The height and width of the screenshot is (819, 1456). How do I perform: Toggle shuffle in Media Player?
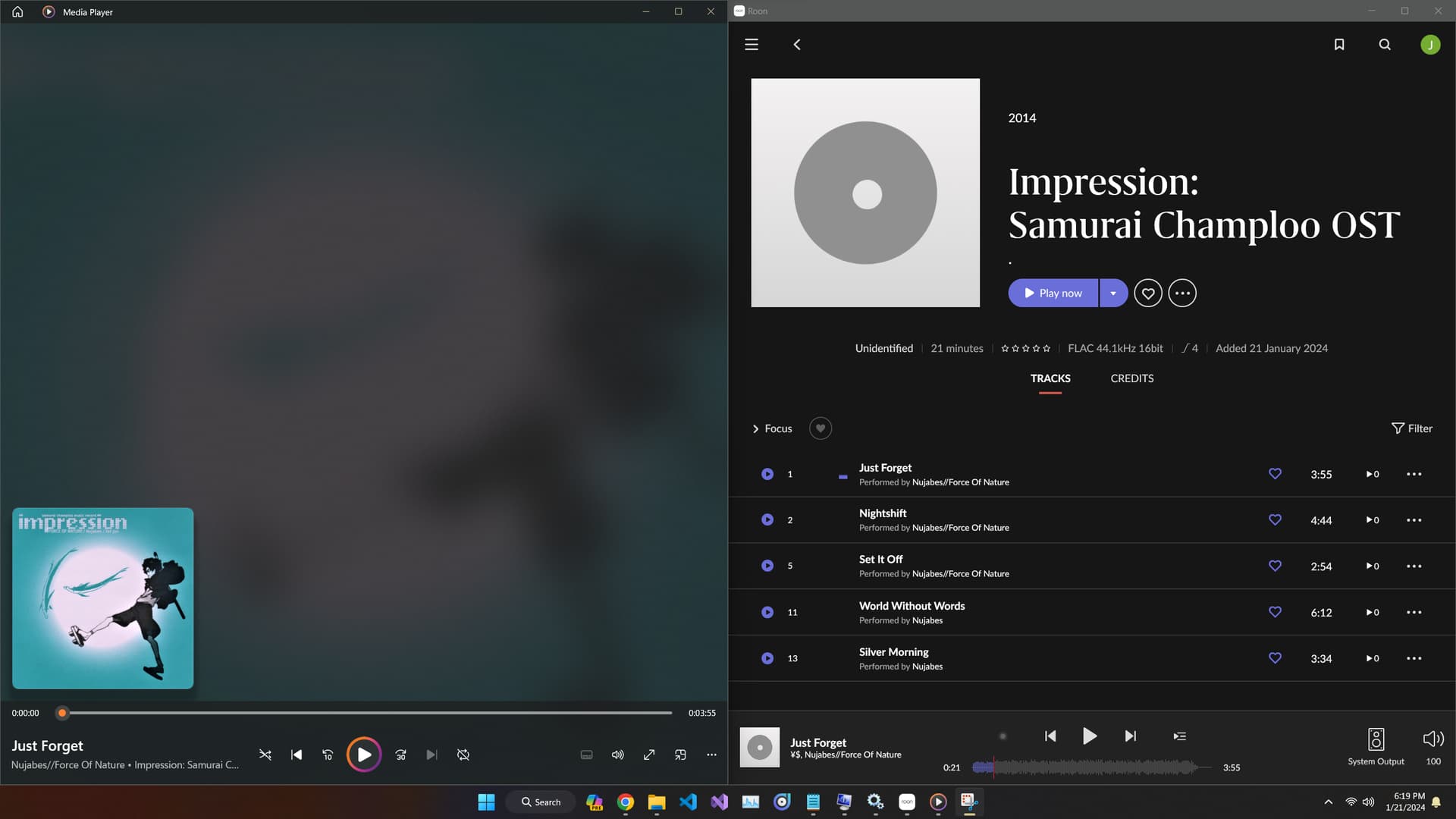click(265, 755)
